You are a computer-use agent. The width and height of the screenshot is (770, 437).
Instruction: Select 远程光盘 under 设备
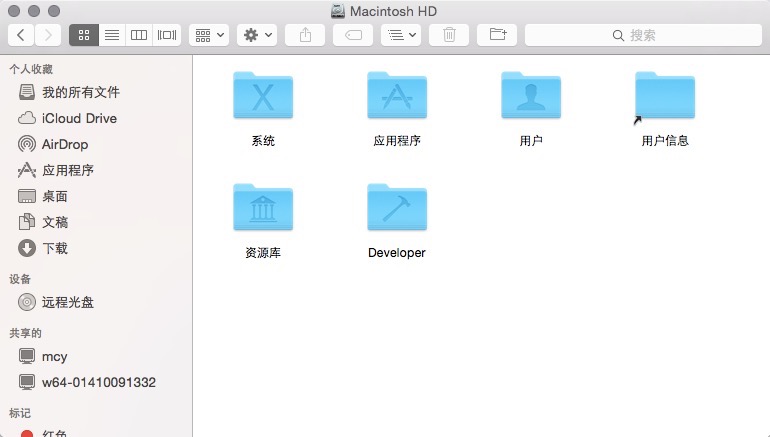(x=96, y=302)
